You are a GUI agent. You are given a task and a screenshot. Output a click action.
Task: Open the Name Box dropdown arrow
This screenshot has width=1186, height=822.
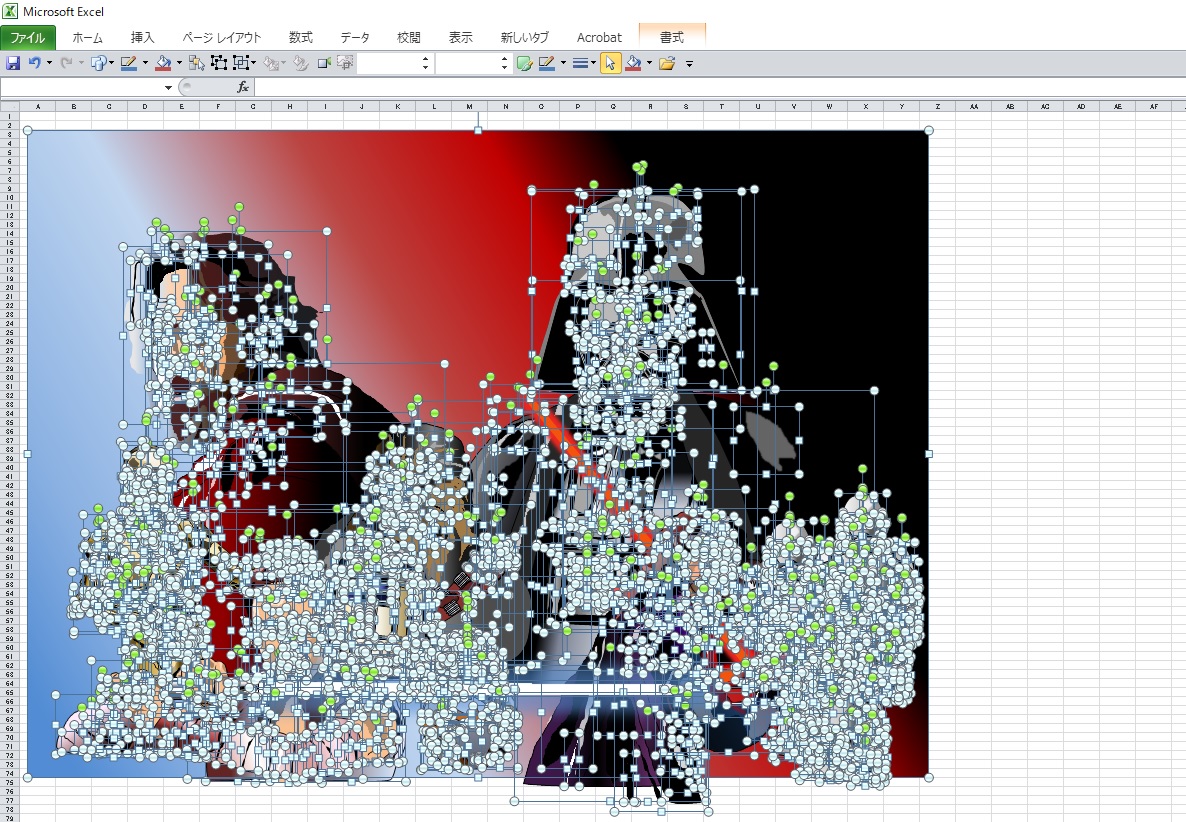coord(168,88)
